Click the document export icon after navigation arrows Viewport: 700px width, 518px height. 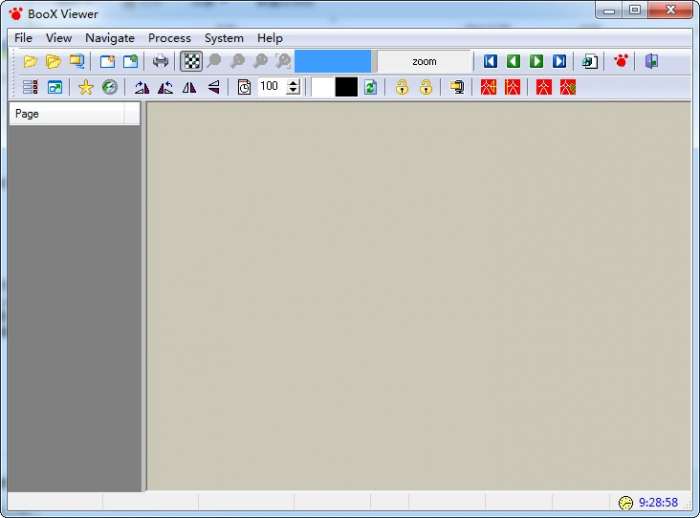click(x=590, y=61)
